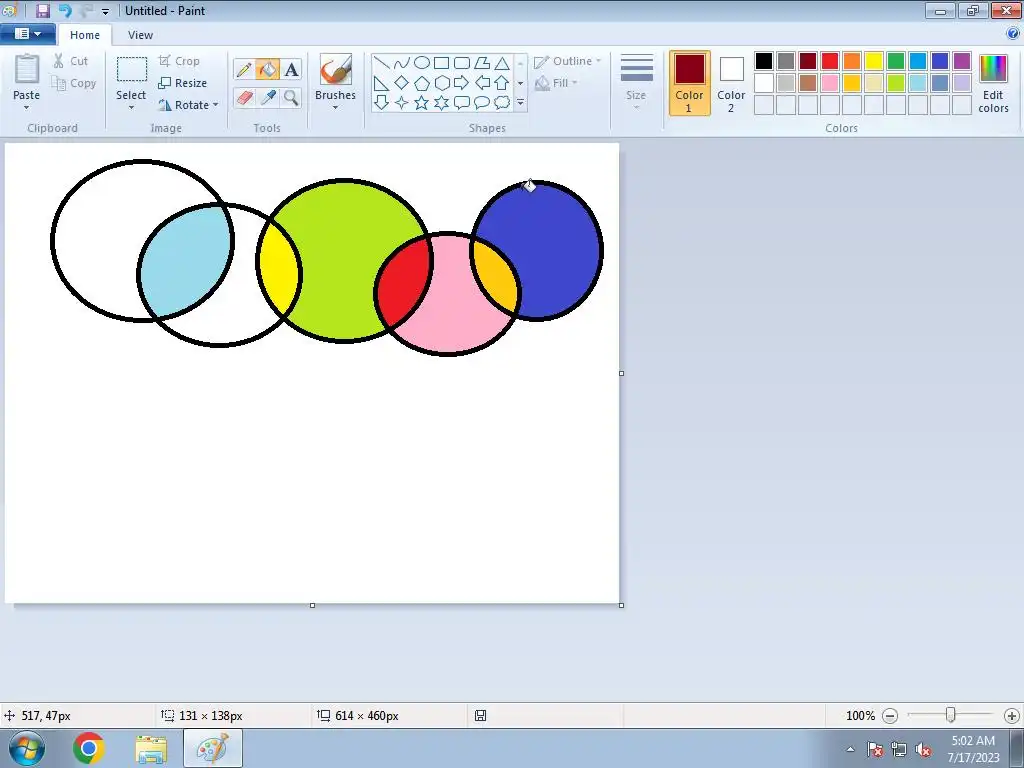
Task: Click the Save icon in title bar
Action: tap(42, 10)
